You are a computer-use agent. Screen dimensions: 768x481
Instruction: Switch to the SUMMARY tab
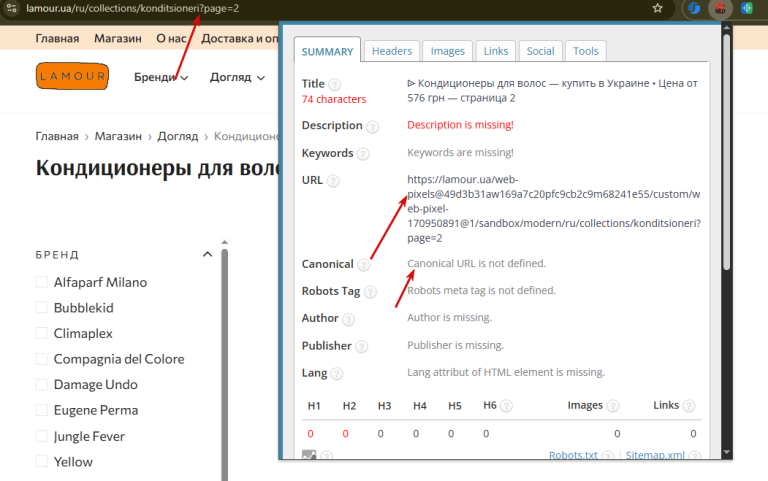[327, 51]
